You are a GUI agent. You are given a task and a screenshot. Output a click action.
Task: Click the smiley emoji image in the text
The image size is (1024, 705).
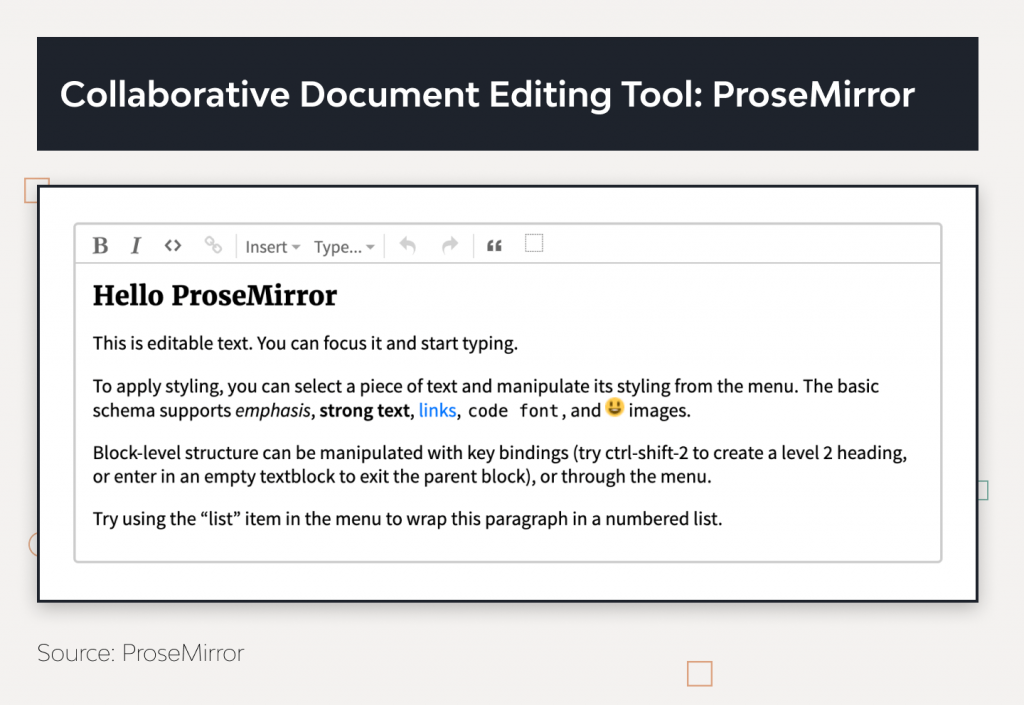click(x=614, y=408)
